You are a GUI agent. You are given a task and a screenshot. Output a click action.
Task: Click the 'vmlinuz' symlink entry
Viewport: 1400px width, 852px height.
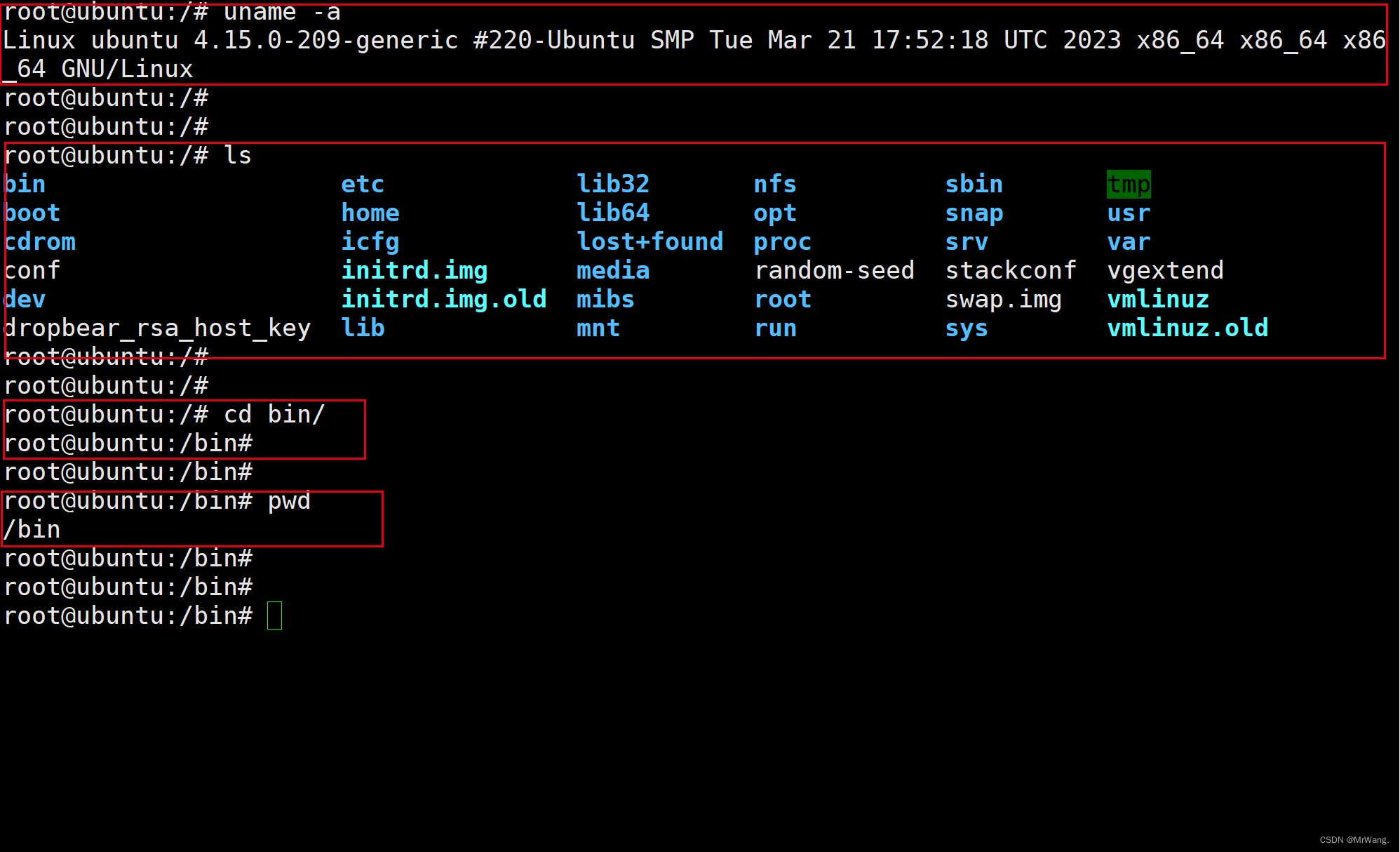(1158, 300)
